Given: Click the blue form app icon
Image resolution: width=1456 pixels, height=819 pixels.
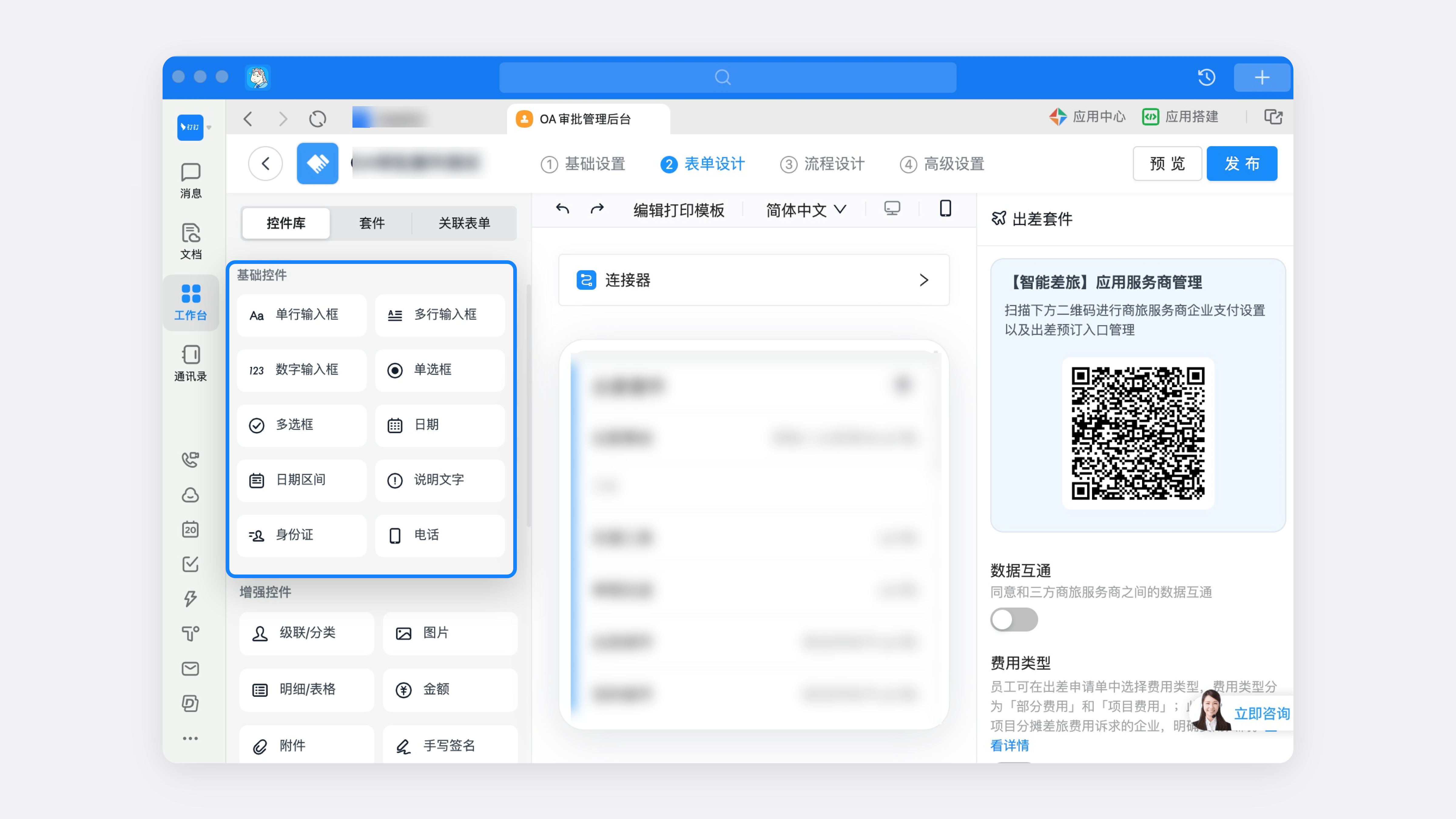Looking at the screenshot, I should click(317, 163).
